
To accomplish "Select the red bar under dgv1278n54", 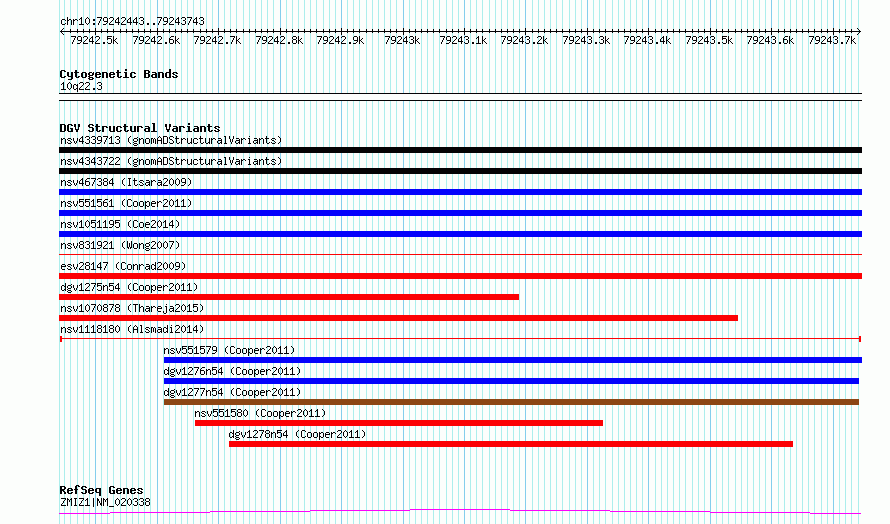I will [511, 444].
